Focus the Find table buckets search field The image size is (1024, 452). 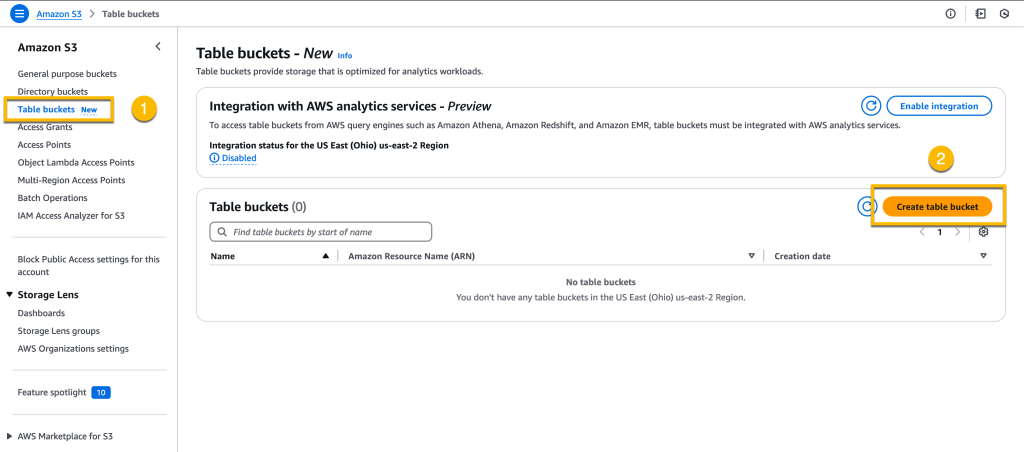pos(321,232)
